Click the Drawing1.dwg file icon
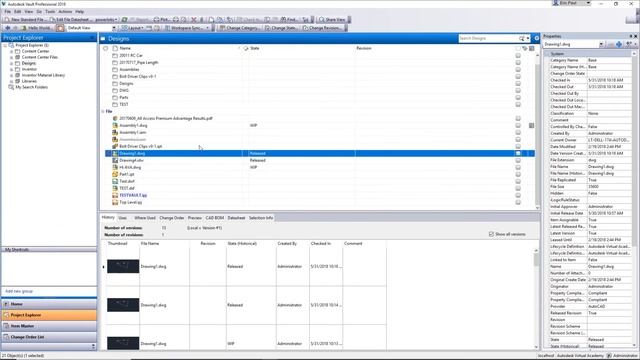Viewport: 640px width, 360px height. tap(115, 153)
